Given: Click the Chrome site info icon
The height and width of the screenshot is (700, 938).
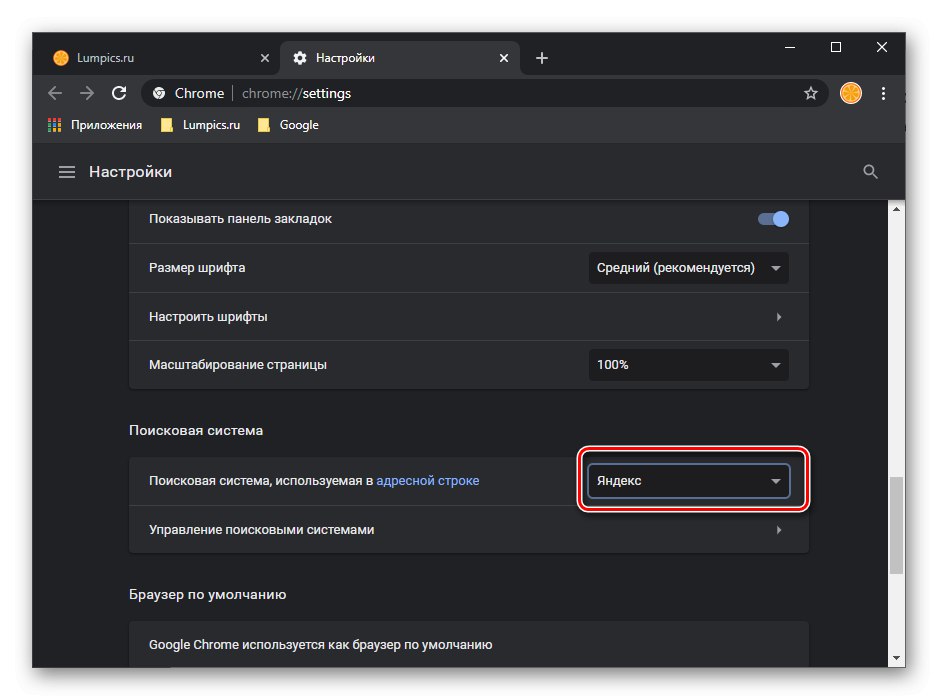Looking at the screenshot, I should 159,93.
